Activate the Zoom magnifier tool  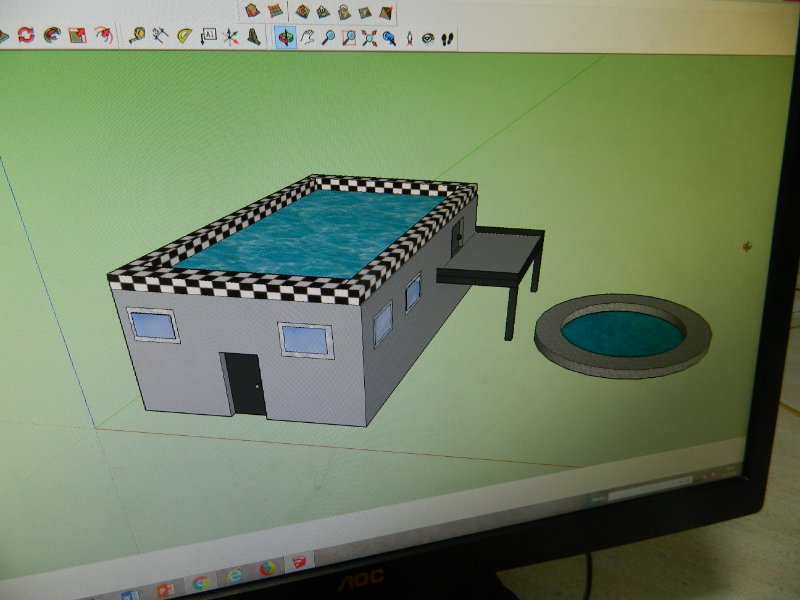tap(328, 38)
